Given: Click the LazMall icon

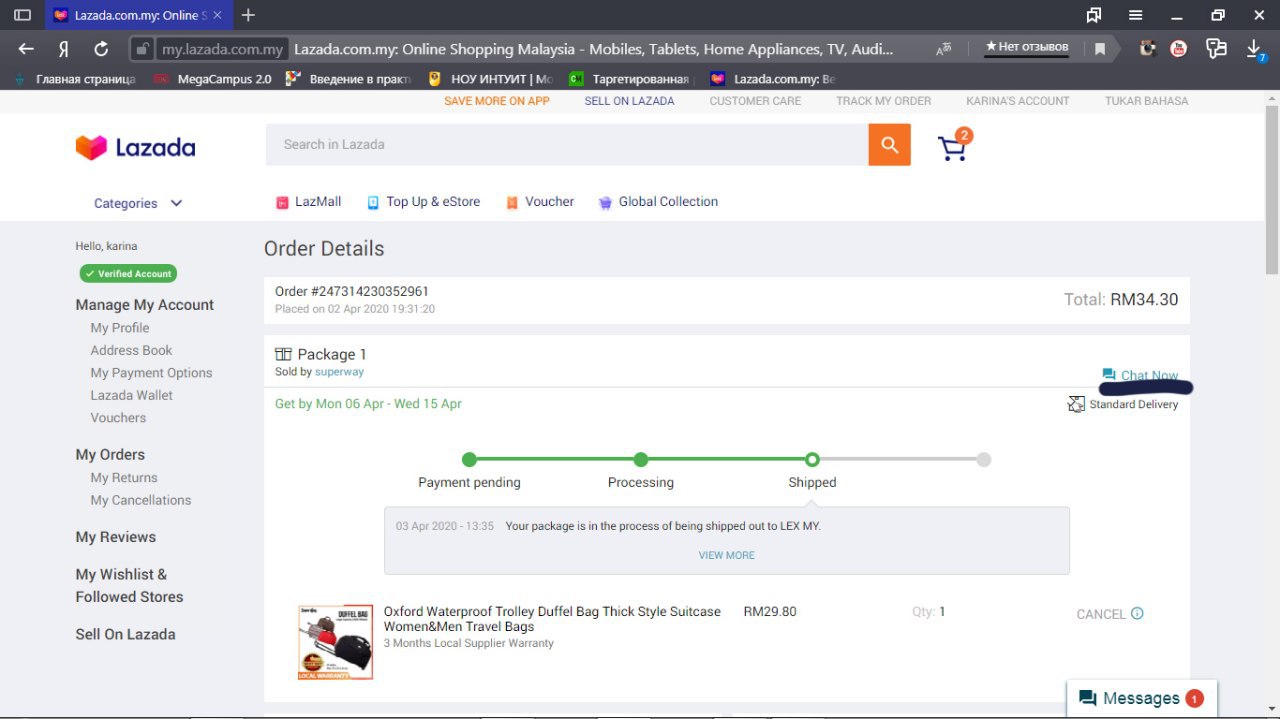Looking at the screenshot, I should (282, 202).
